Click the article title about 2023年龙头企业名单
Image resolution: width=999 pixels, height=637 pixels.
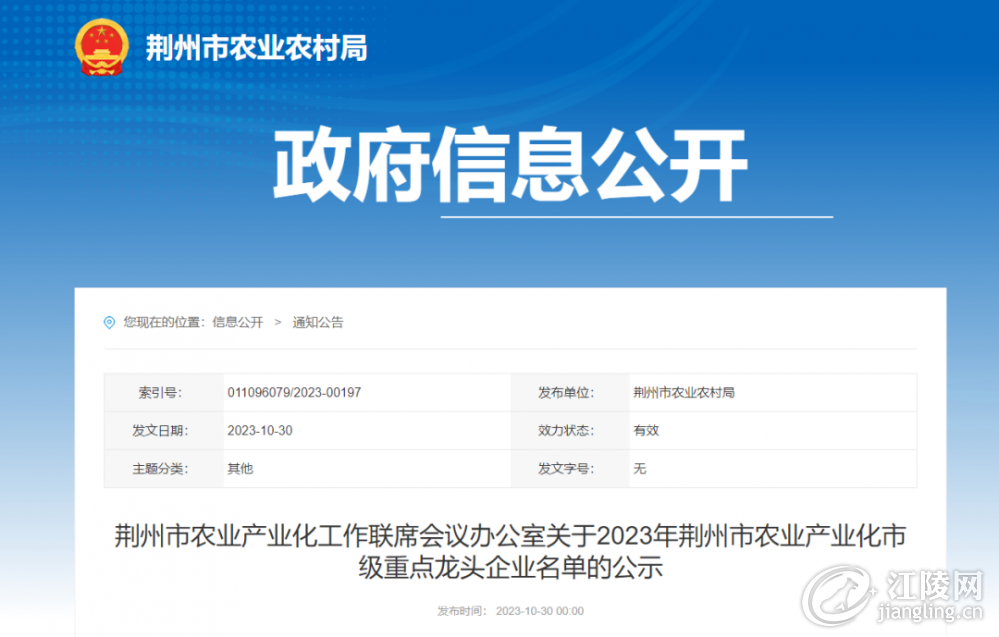tap(510, 551)
